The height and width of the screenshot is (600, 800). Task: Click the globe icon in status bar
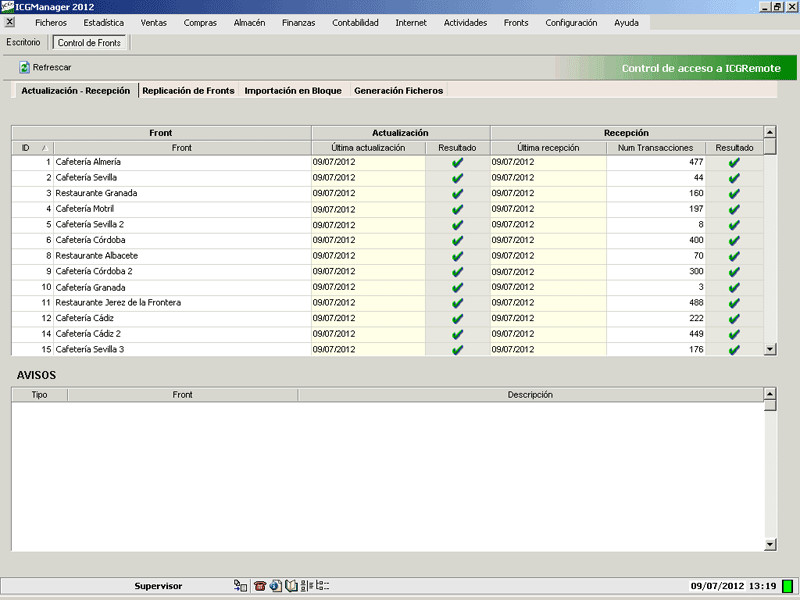(x=275, y=586)
